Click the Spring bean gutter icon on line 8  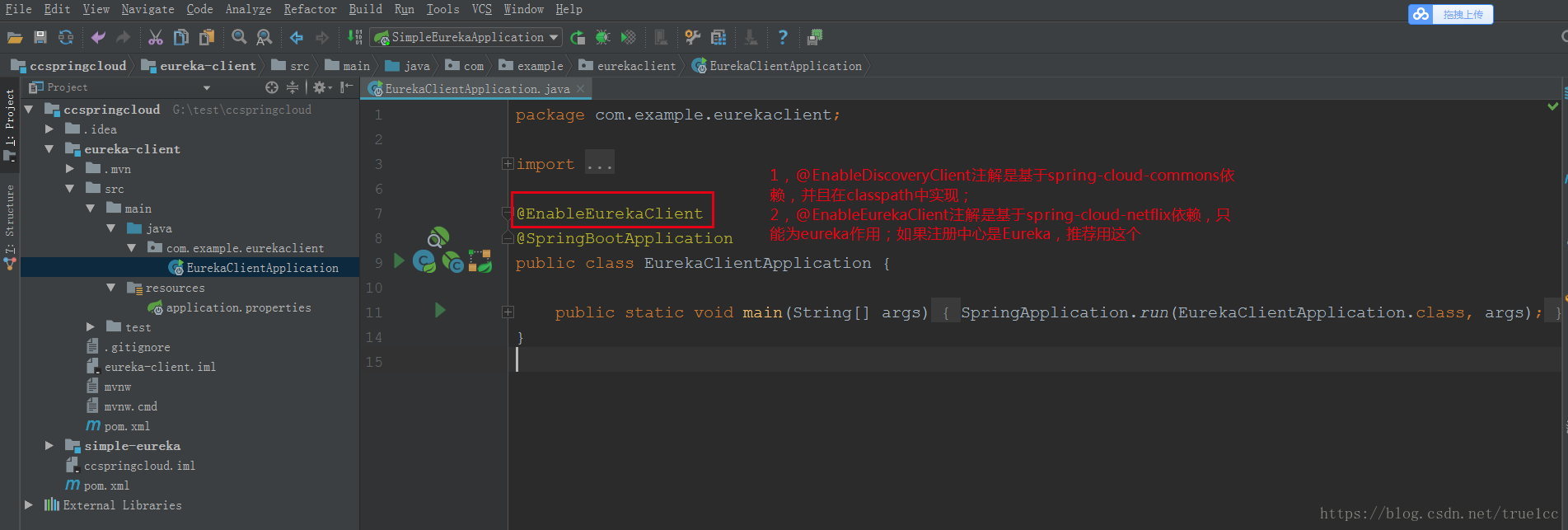(438, 237)
